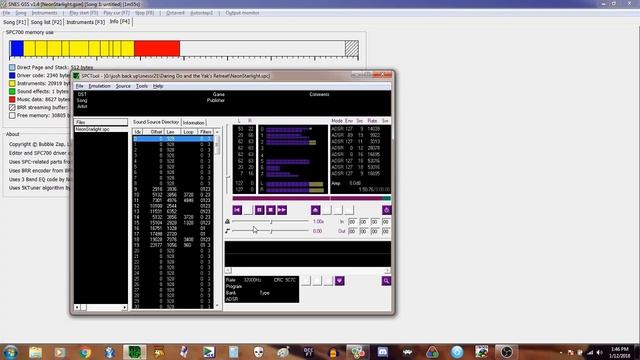This screenshot has height=360, width=640.
Task: Click the purple down-arrow button below waveform
Action: [340, 281]
